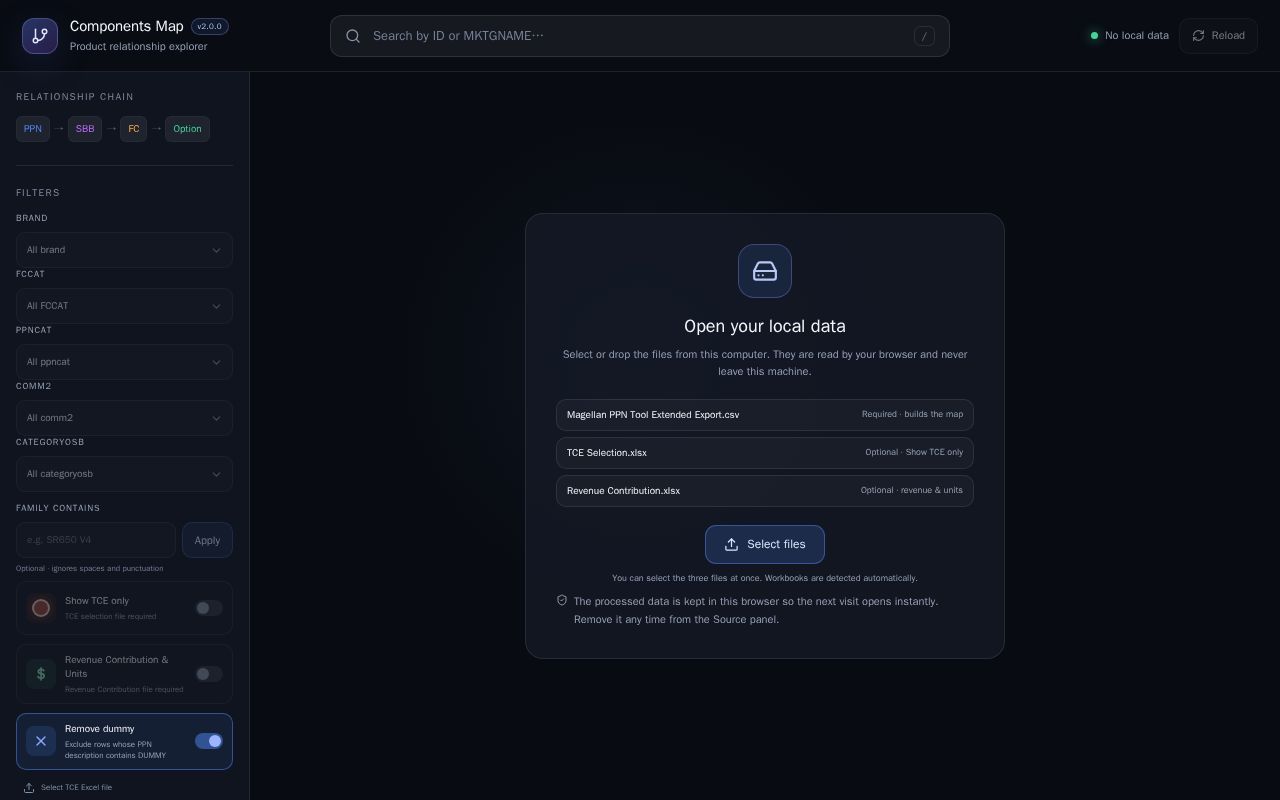
Task: Open the All brand dropdown
Action: (124, 250)
